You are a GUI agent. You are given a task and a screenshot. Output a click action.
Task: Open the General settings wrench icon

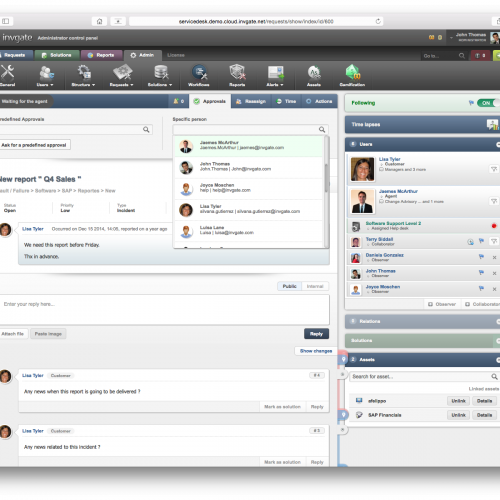[x=7, y=76]
